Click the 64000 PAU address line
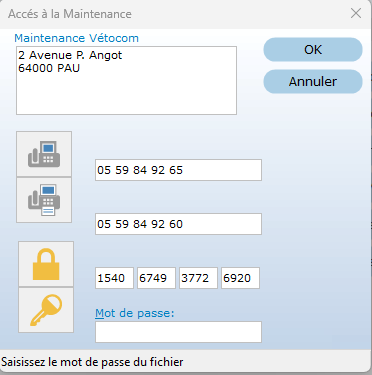This screenshot has width=372, height=375. point(49,68)
